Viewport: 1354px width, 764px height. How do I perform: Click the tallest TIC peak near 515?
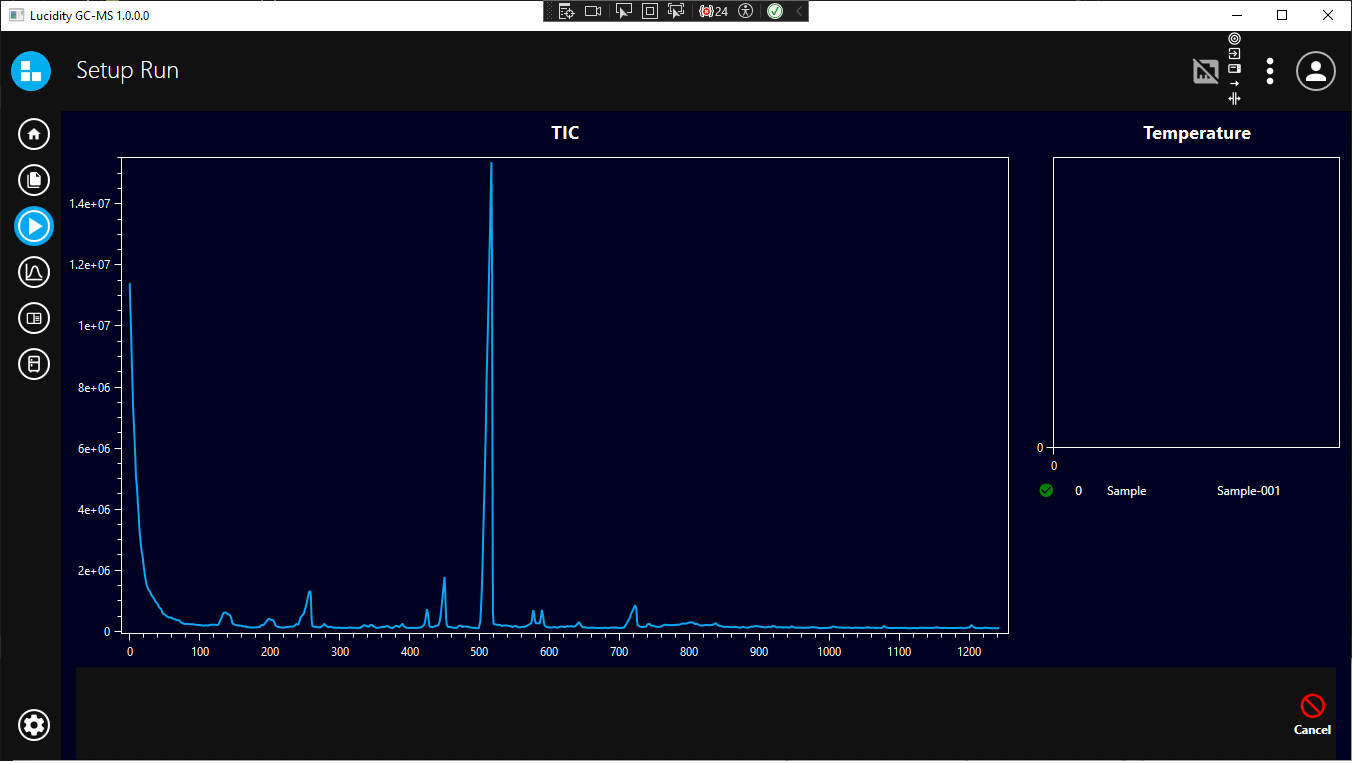click(491, 165)
